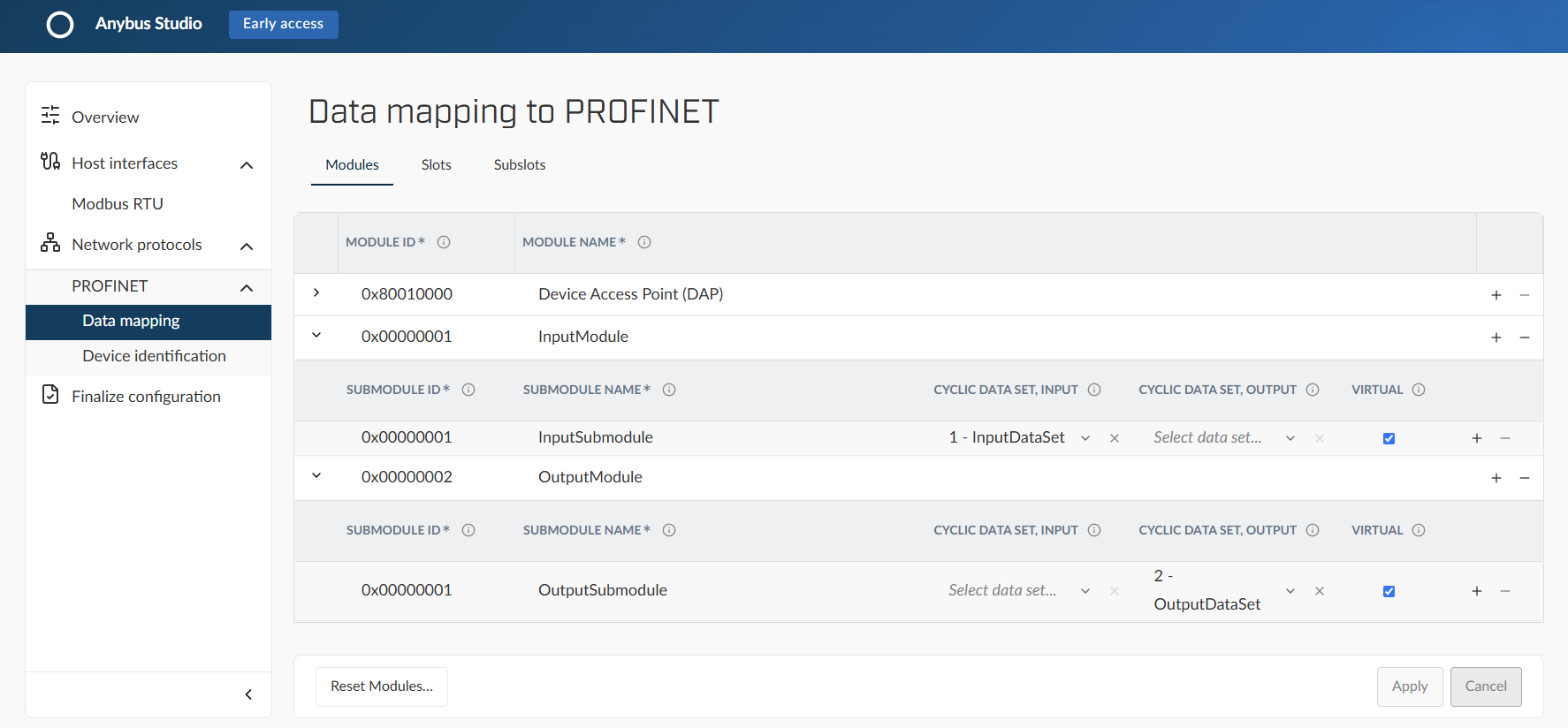Clear the 2 - OutputDataSet selection

[1320, 591]
